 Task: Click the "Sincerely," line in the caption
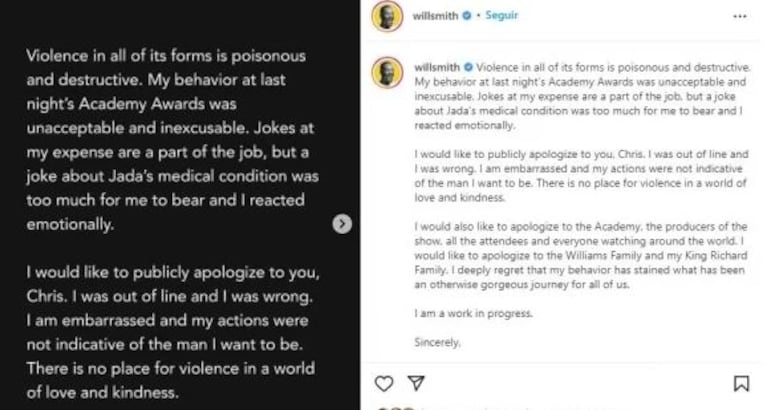tap(438, 341)
